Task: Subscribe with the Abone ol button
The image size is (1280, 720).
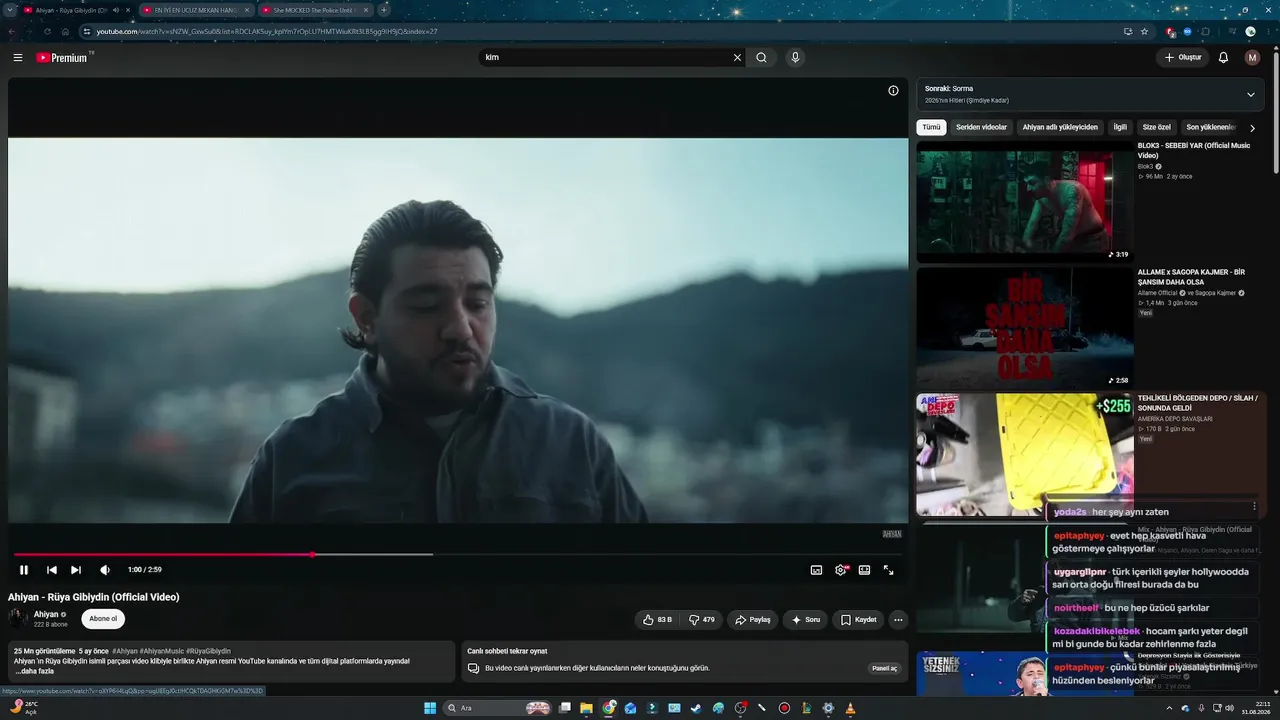Action: coord(103,619)
